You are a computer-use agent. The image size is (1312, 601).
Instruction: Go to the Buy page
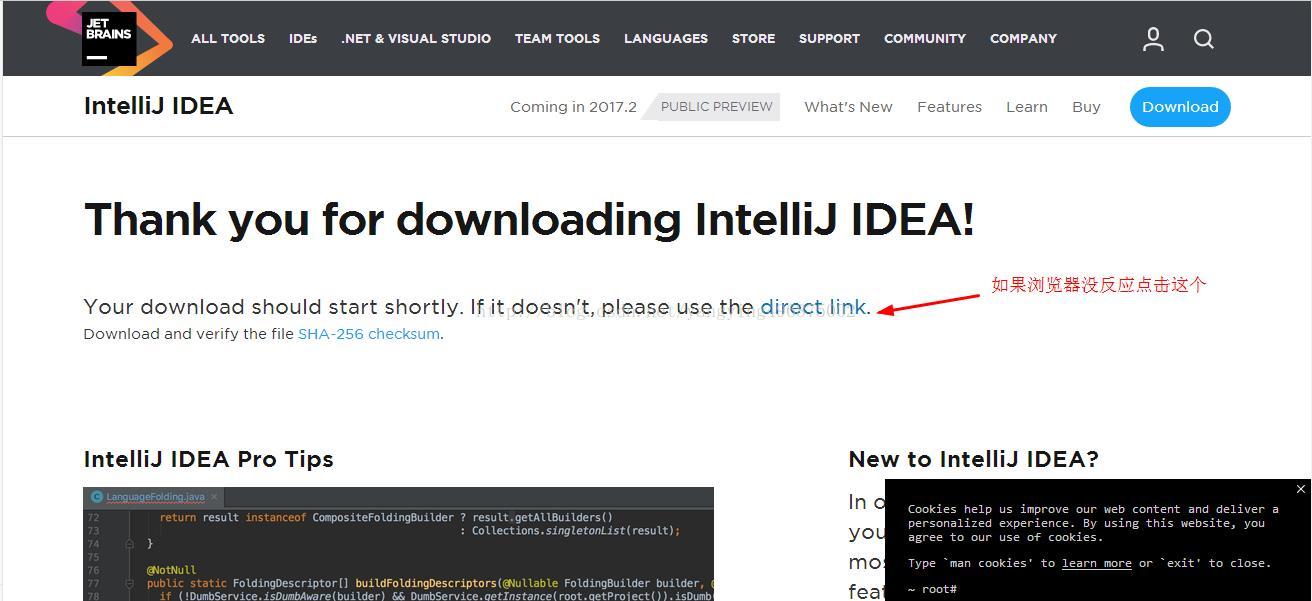click(1086, 107)
